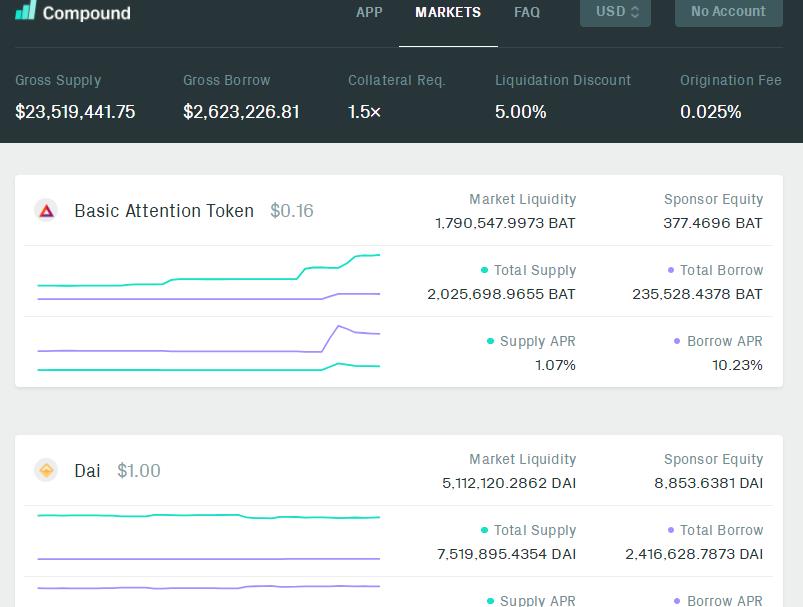Click the BAT Total Borrow legend label
803x607 pixels.
tap(722, 270)
